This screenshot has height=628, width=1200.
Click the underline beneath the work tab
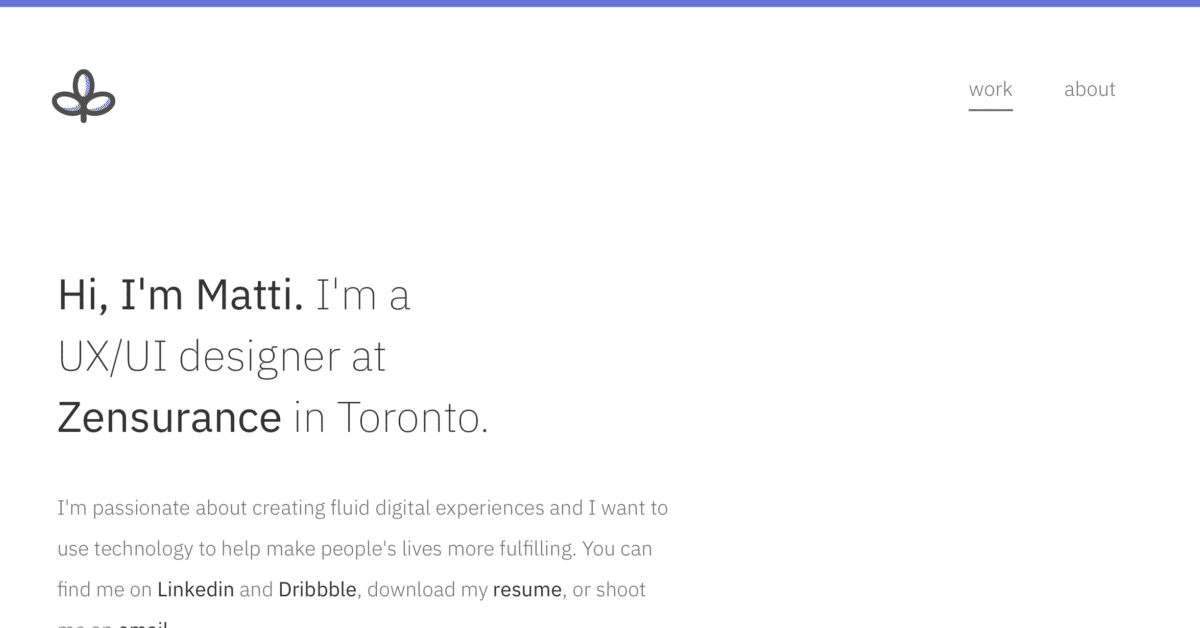(990, 109)
